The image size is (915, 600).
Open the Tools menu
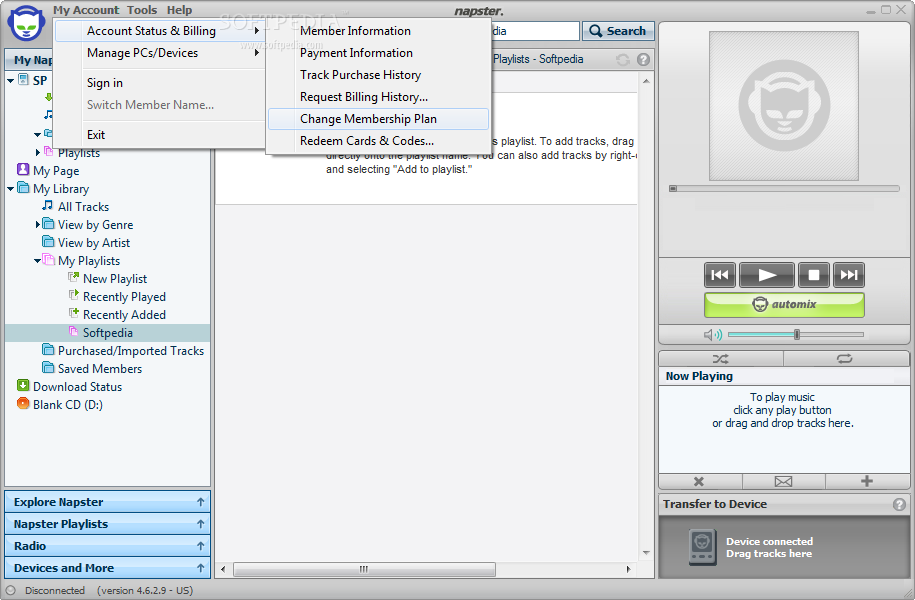pyautogui.click(x=142, y=10)
